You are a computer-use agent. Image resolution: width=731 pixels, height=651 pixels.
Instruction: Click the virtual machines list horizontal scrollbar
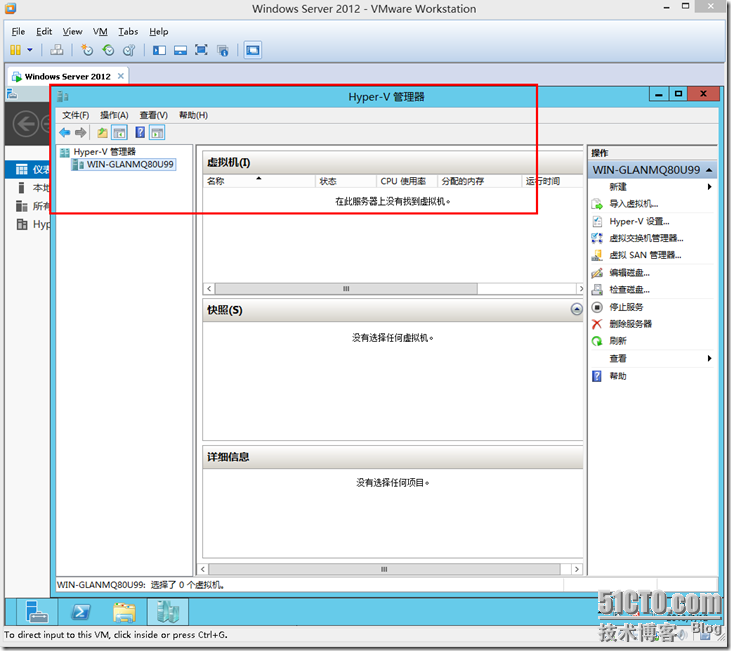coord(346,289)
